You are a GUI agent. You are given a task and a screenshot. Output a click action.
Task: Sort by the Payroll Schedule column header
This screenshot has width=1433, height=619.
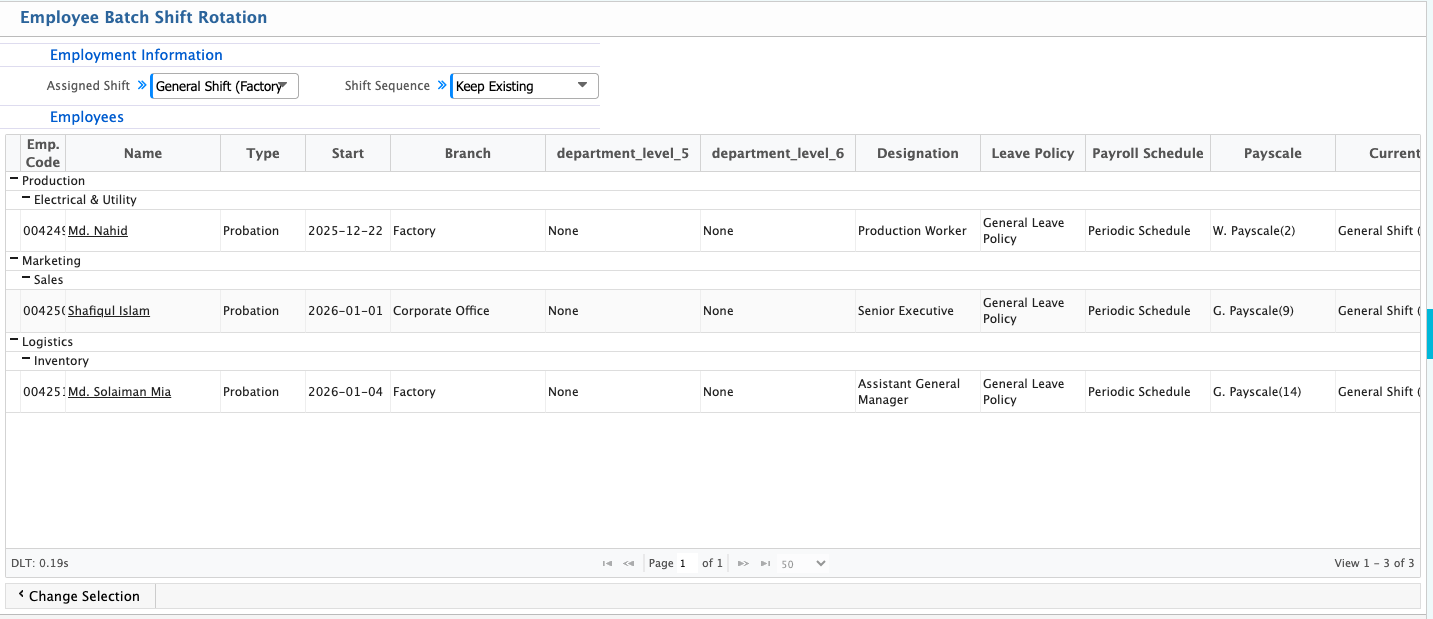pyautogui.click(x=1148, y=153)
